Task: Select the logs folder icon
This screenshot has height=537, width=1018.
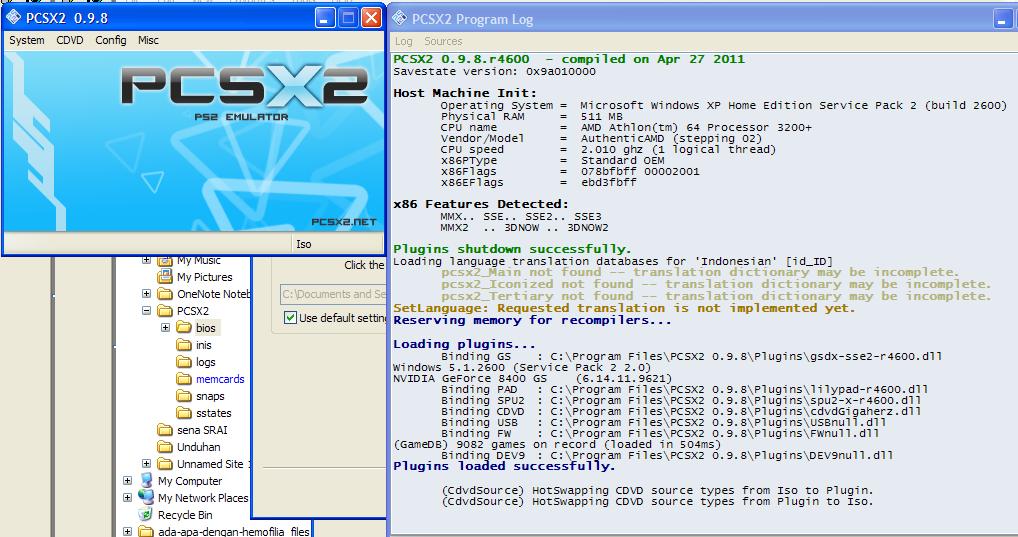Action: (184, 362)
